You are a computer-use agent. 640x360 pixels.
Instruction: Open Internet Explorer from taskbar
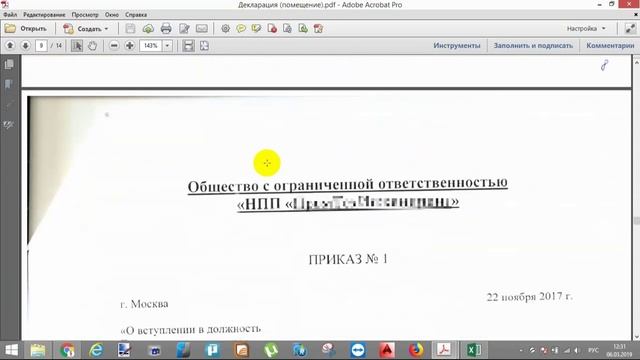[96, 350]
